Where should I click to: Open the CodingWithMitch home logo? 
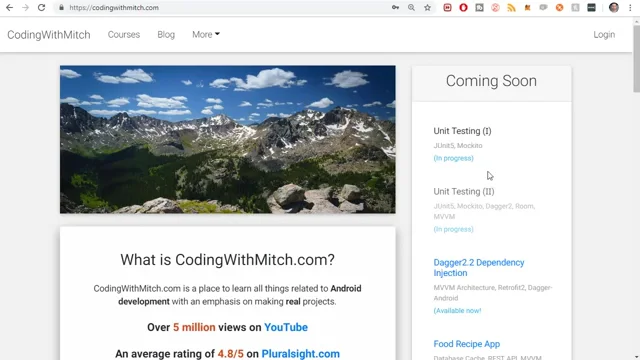click(x=49, y=35)
